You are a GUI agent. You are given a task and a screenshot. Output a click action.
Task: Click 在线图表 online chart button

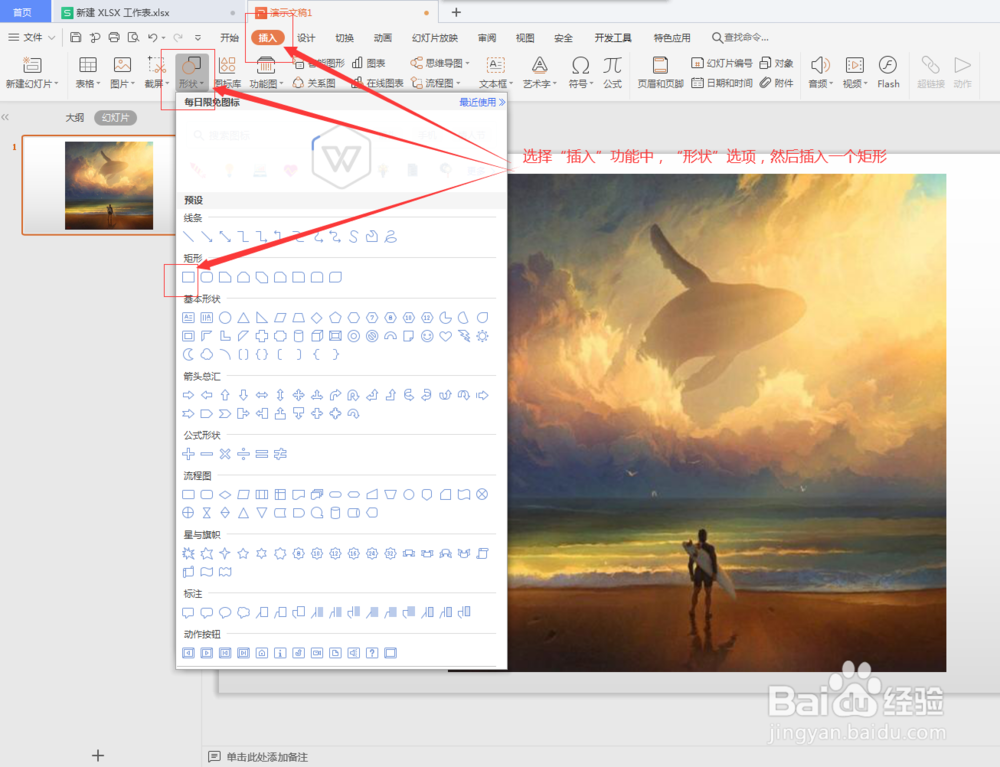coord(377,83)
